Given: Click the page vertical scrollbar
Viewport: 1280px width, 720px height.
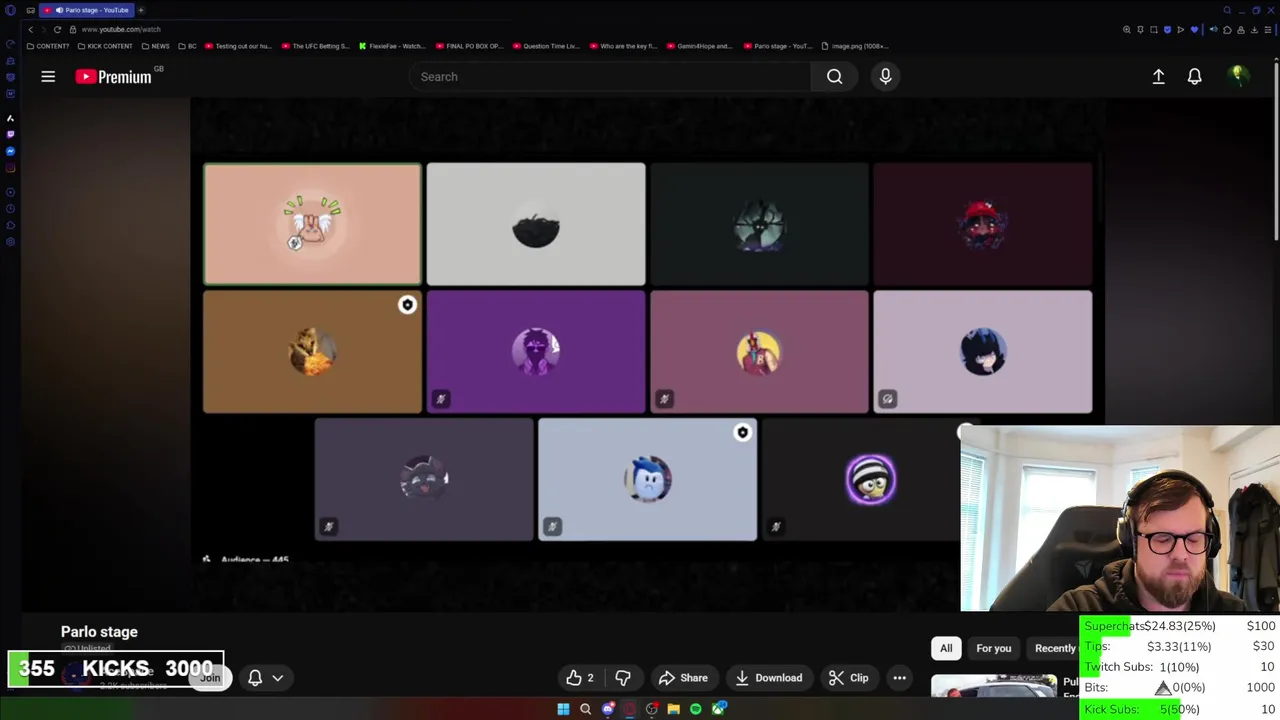Looking at the screenshot, I should tap(1276, 150).
